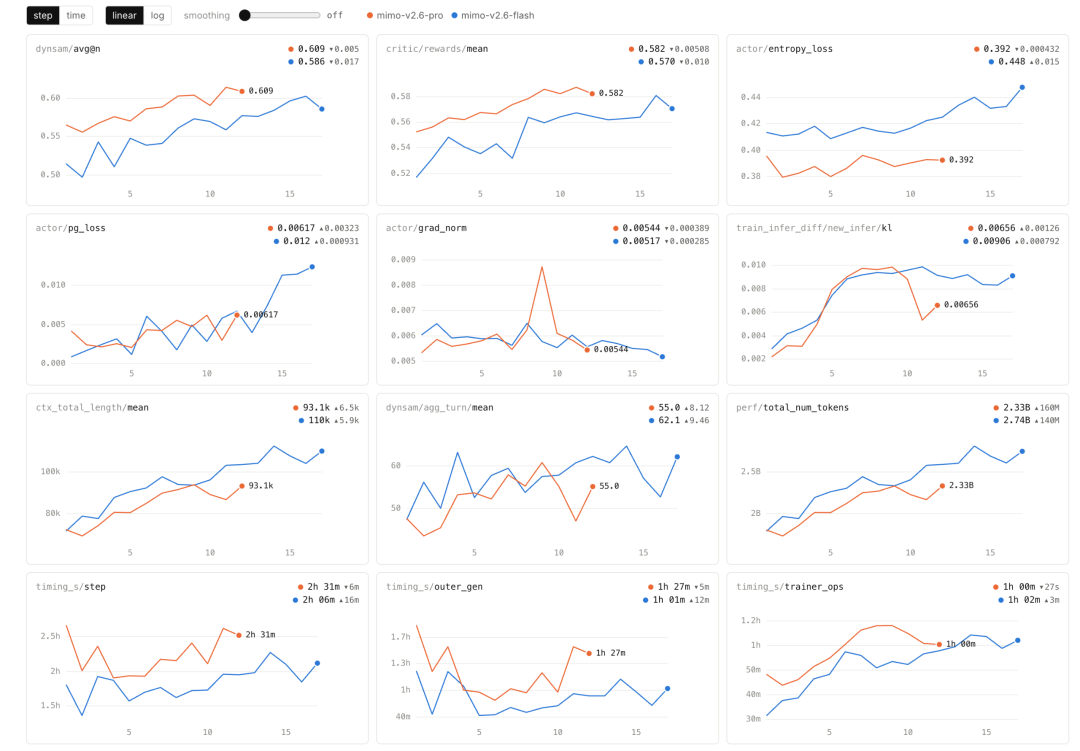Click the timing_s/trainer_ops chart title
Screen dimensions: 1080x751
pyautogui.click(x=789, y=587)
